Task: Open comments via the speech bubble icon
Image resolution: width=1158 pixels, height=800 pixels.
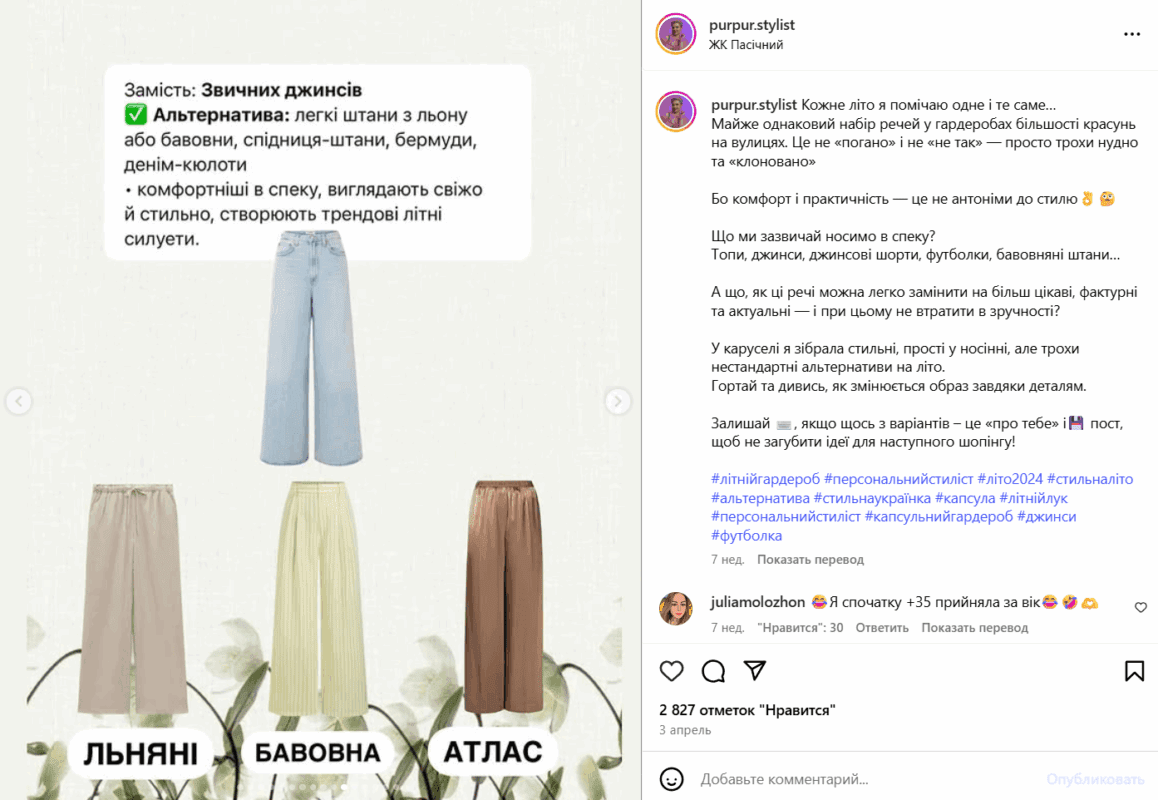Action: pos(713,671)
